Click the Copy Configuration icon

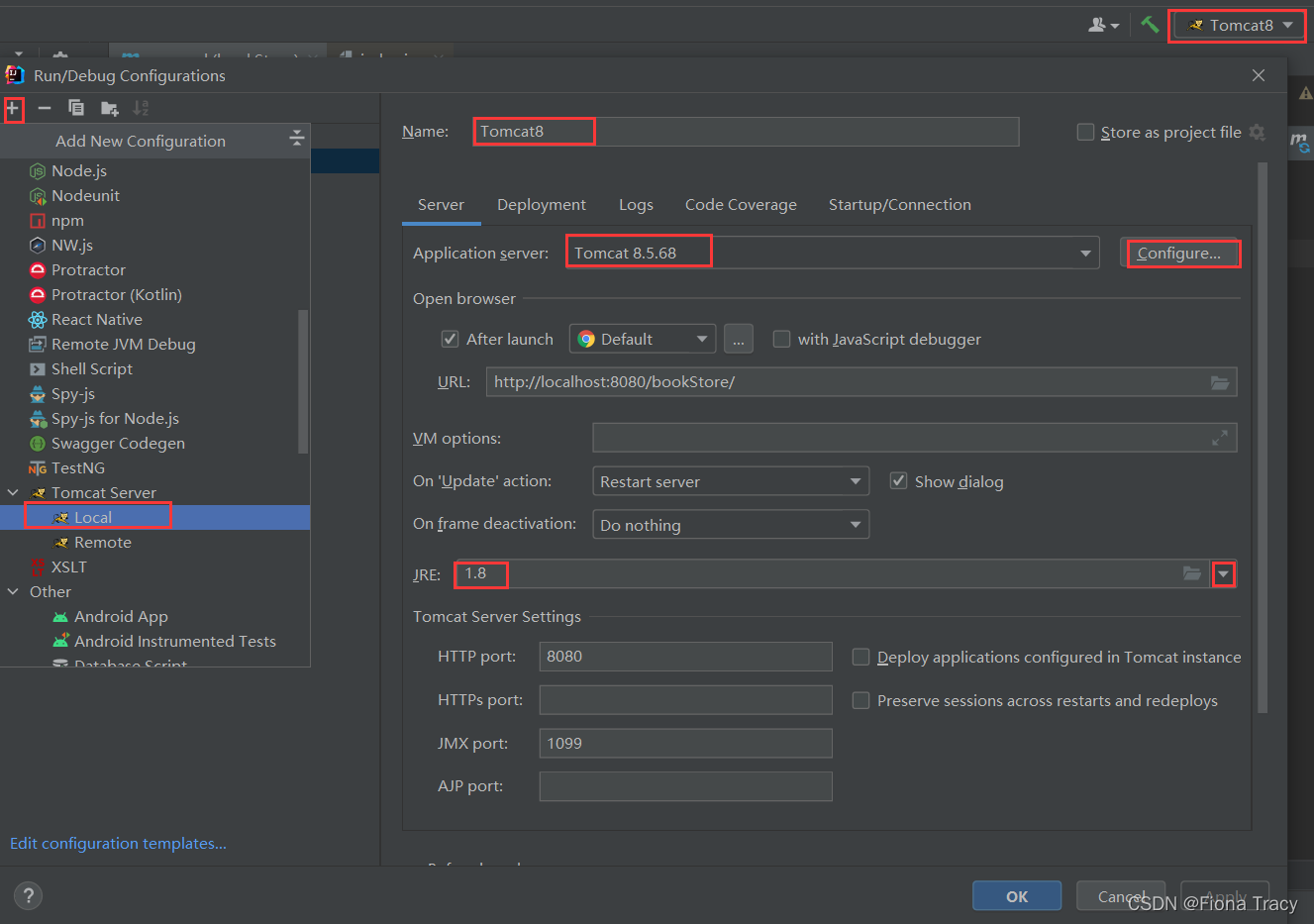coord(76,108)
